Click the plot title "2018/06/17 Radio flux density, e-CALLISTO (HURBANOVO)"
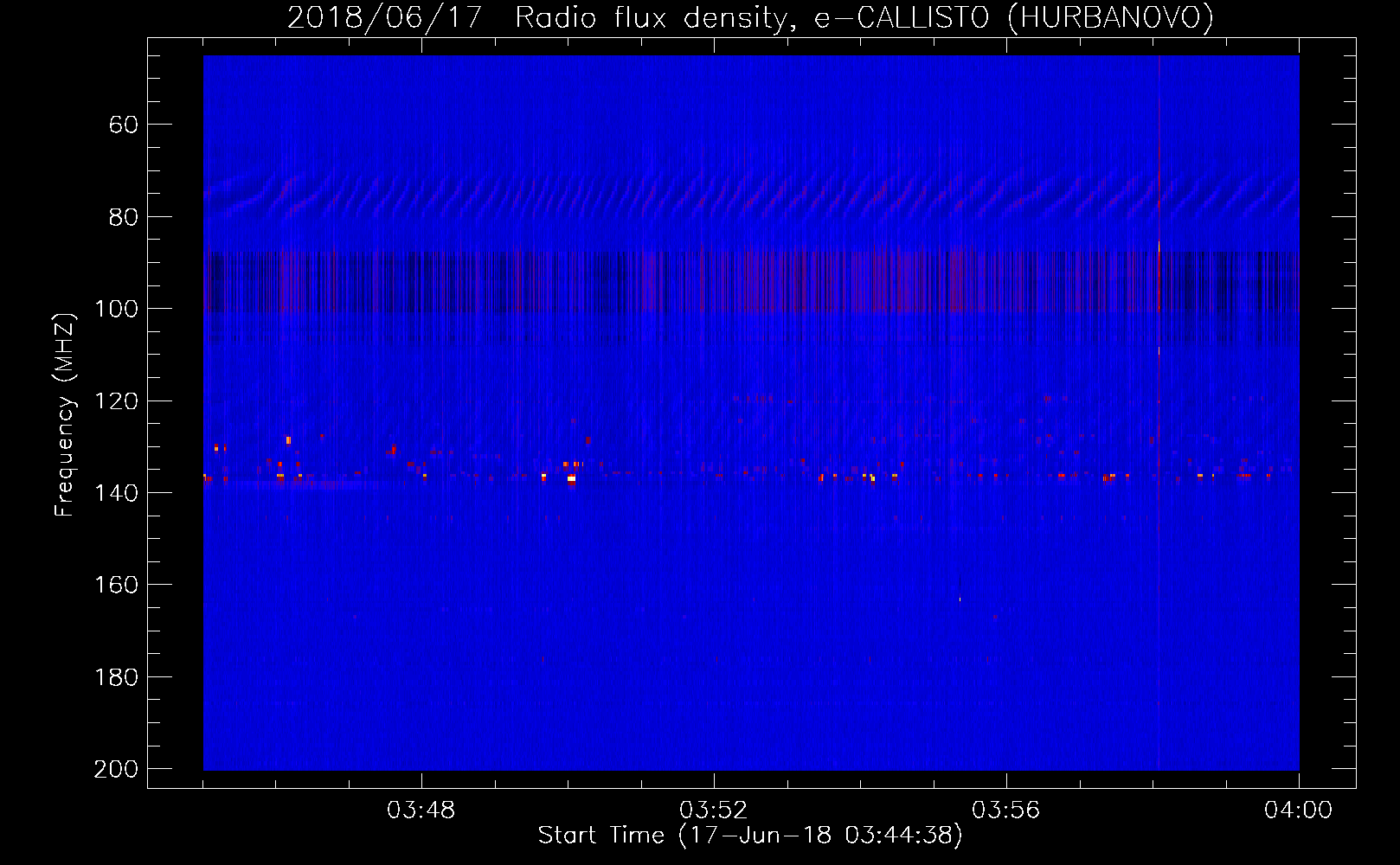Viewport: 1400px width, 865px height. pyautogui.click(x=750, y=17)
